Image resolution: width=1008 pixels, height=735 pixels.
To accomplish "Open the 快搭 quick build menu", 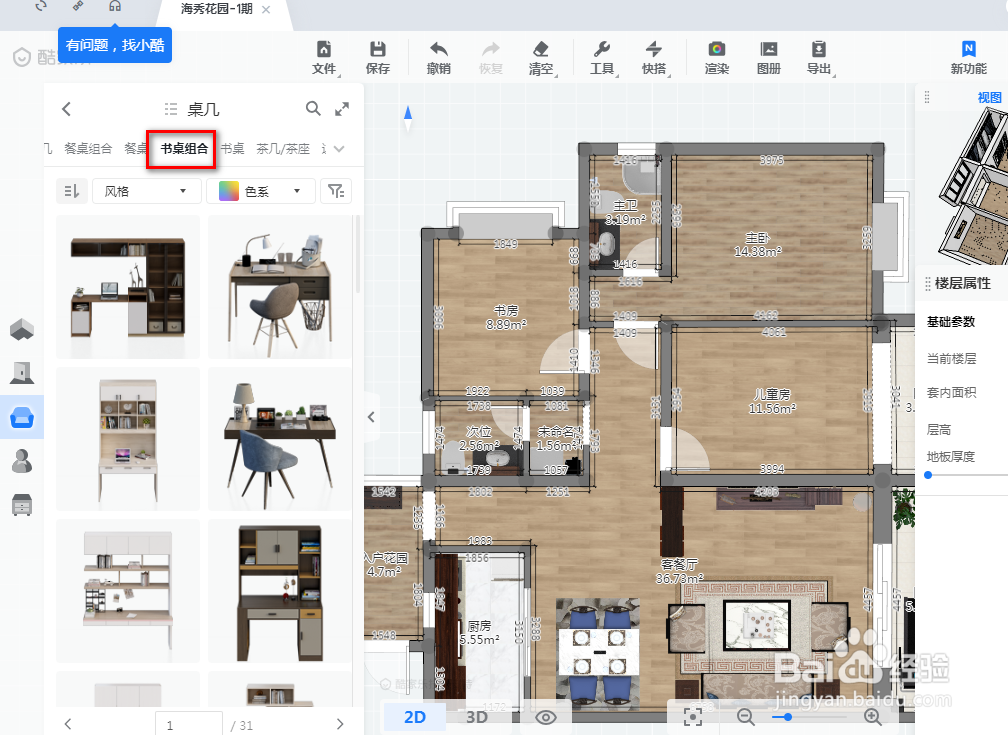I will pyautogui.click(x=654, y=58).
